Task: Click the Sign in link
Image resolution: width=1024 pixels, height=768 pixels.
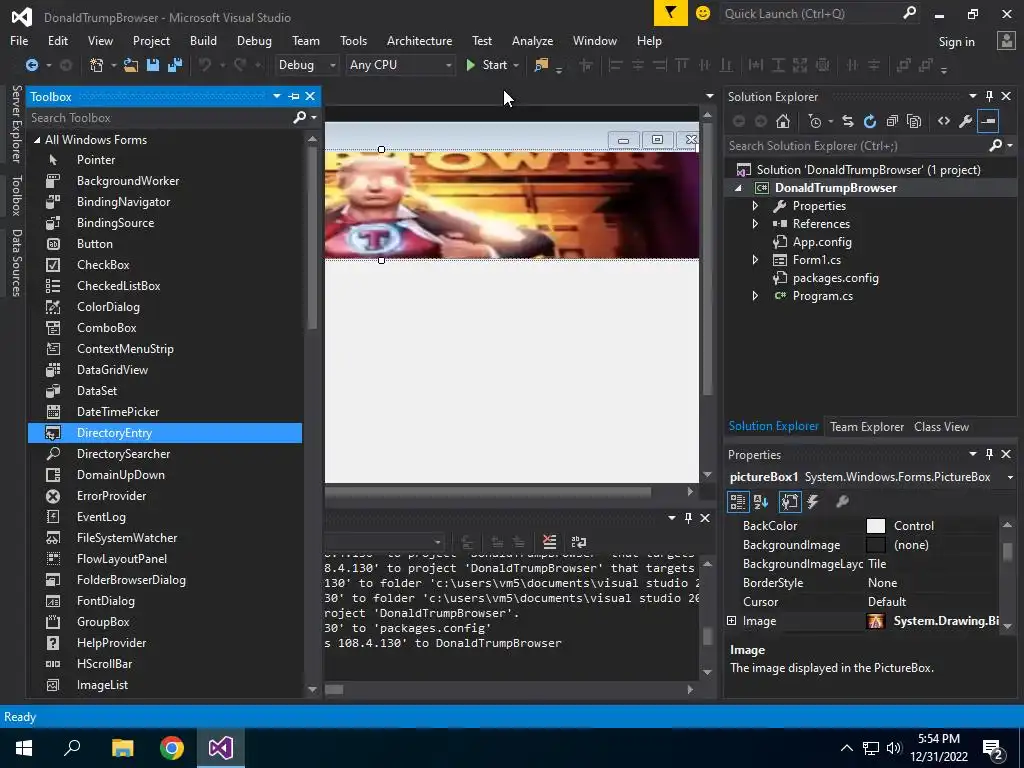Action: point(956,42)
